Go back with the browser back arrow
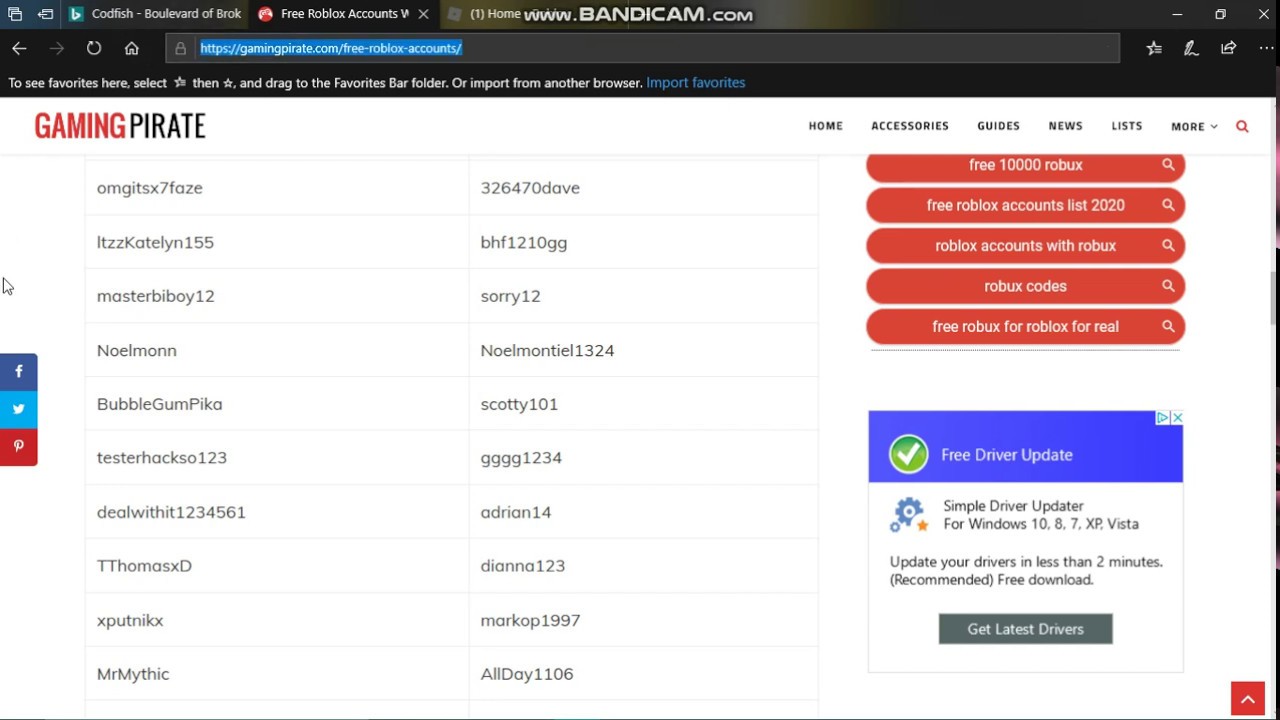 click(x=19, y=48)
